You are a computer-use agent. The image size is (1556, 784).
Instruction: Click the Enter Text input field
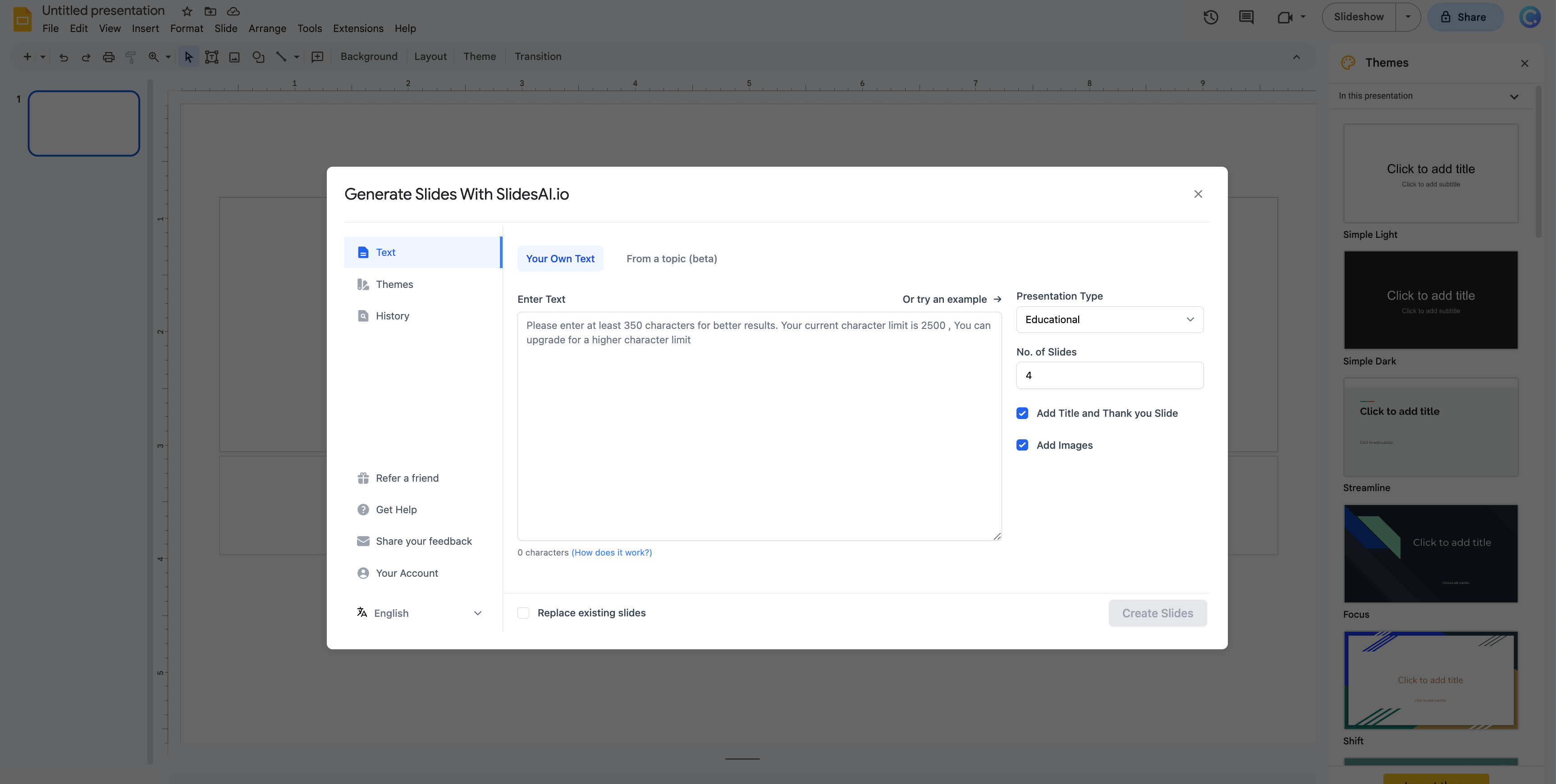click(x=759, y=425)
